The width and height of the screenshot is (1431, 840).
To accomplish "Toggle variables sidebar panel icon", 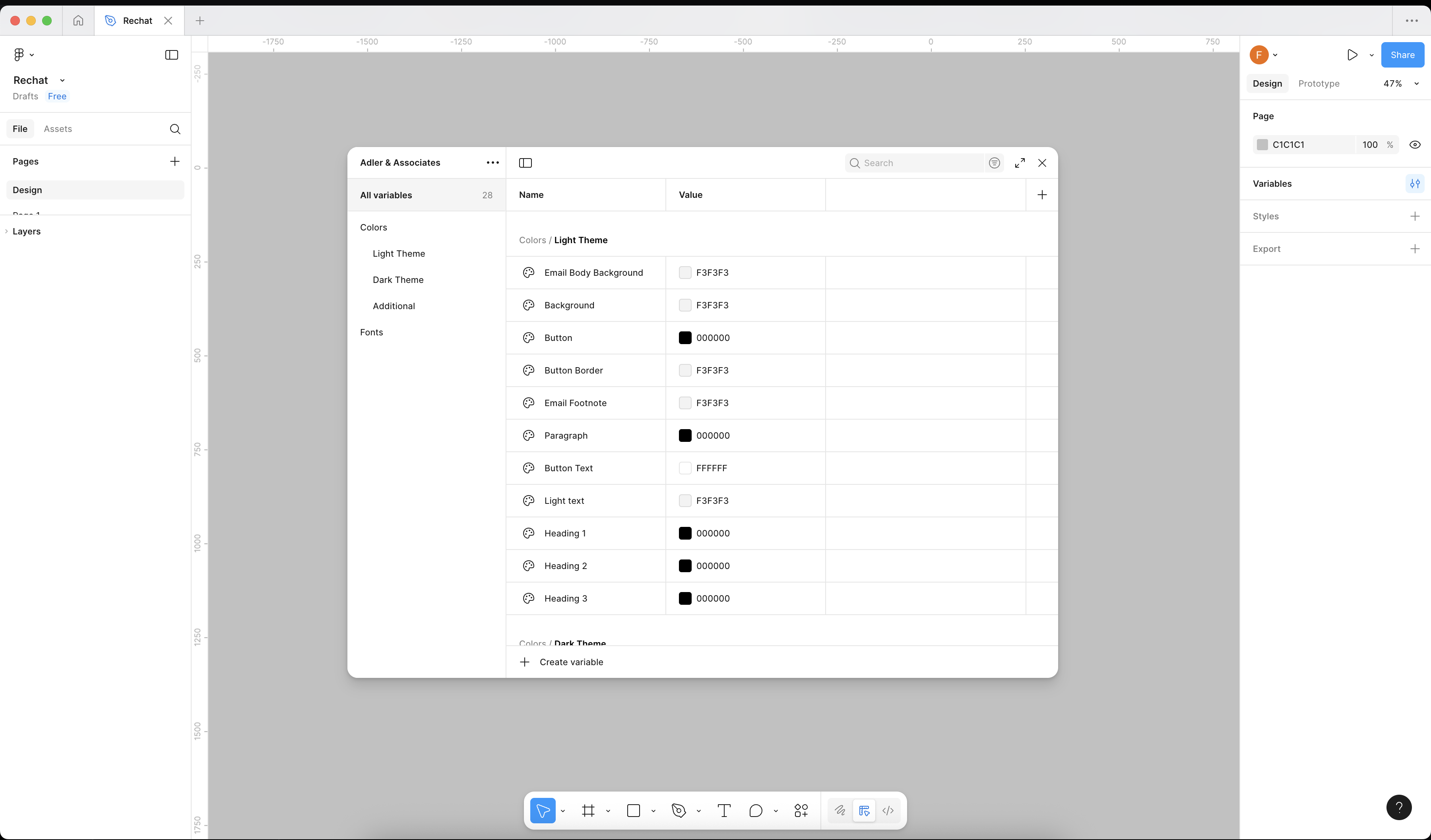I will pyautogui.click(x=525, y=163).
